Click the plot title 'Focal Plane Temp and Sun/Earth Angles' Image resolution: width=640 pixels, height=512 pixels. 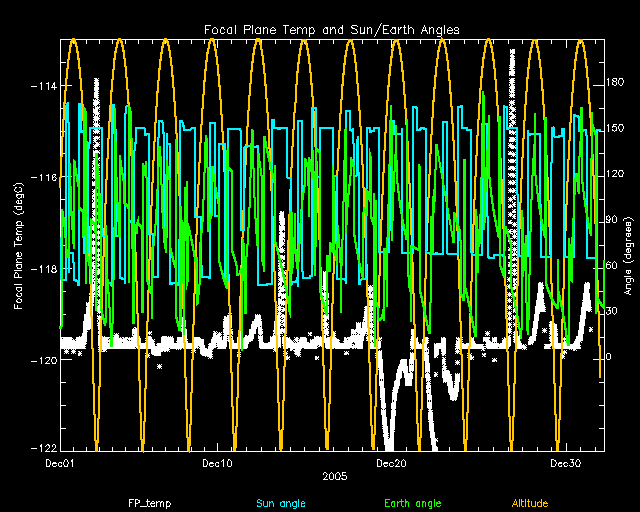pos(331,30)
